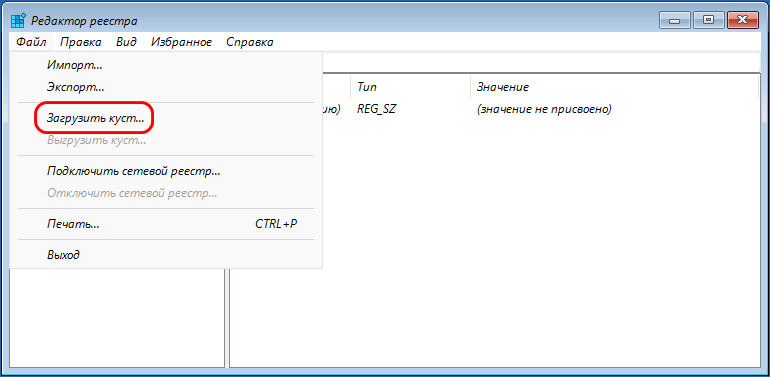The width and height of the screenshot is (770, 377).
Task: Minimize the Редактор реестра window
Action: (x=675, y=20)
